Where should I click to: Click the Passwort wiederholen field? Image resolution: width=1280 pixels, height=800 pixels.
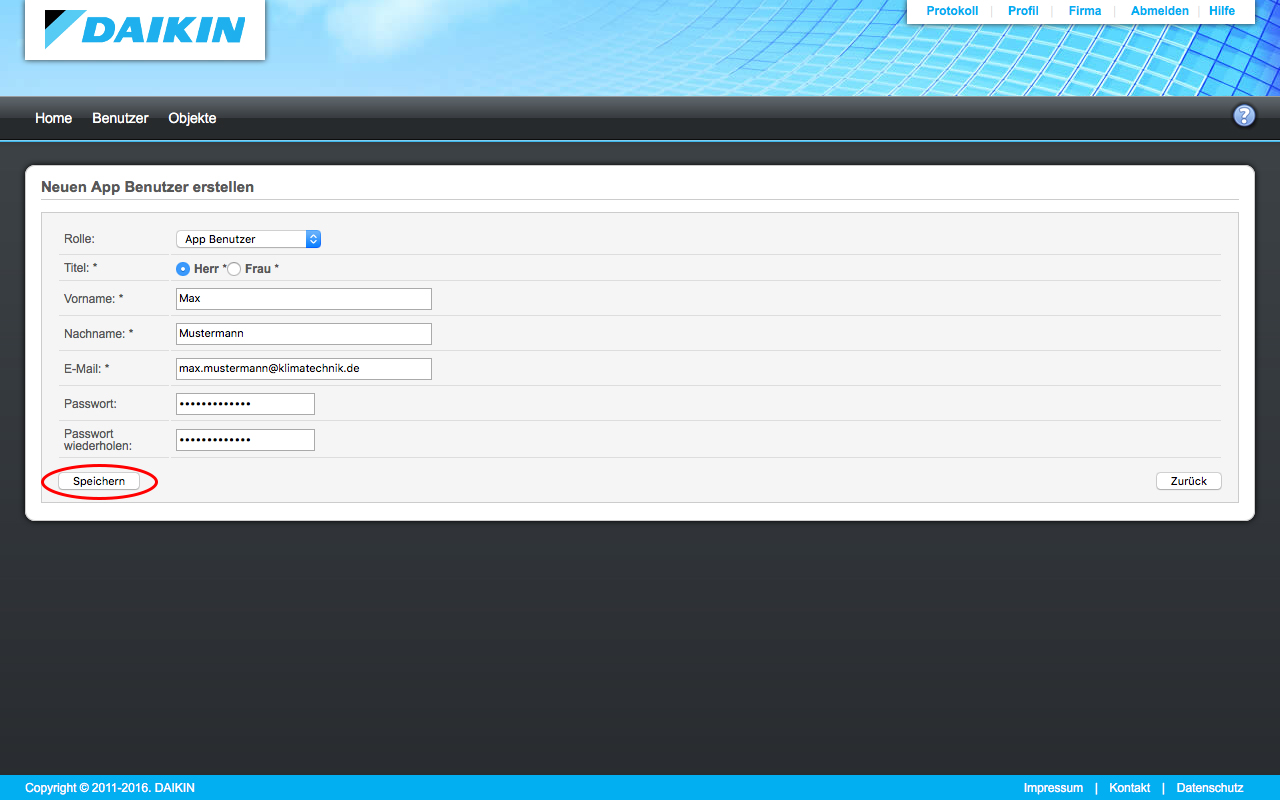coord(245,440)
